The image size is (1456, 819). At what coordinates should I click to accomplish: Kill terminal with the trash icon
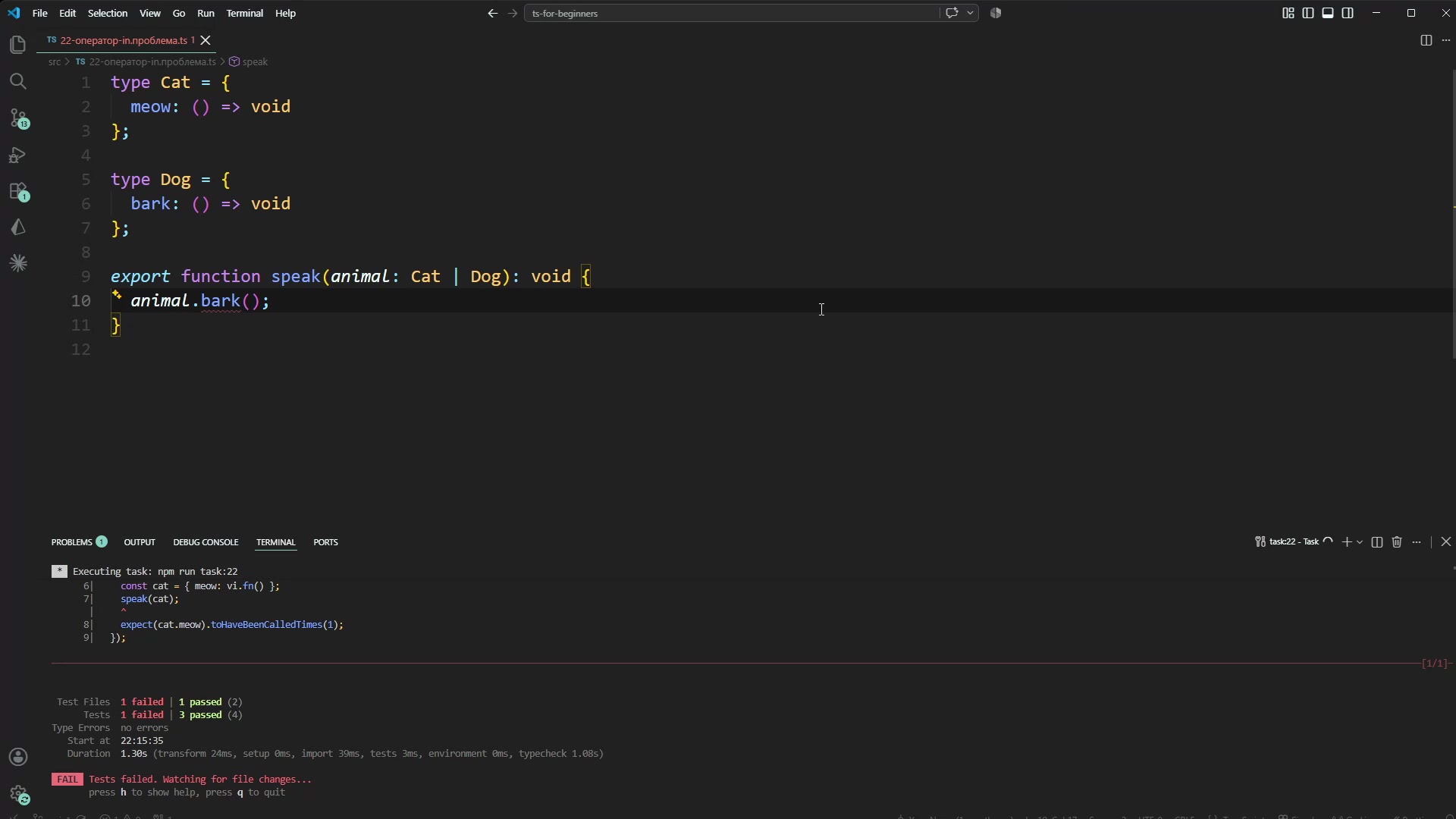1397,542
